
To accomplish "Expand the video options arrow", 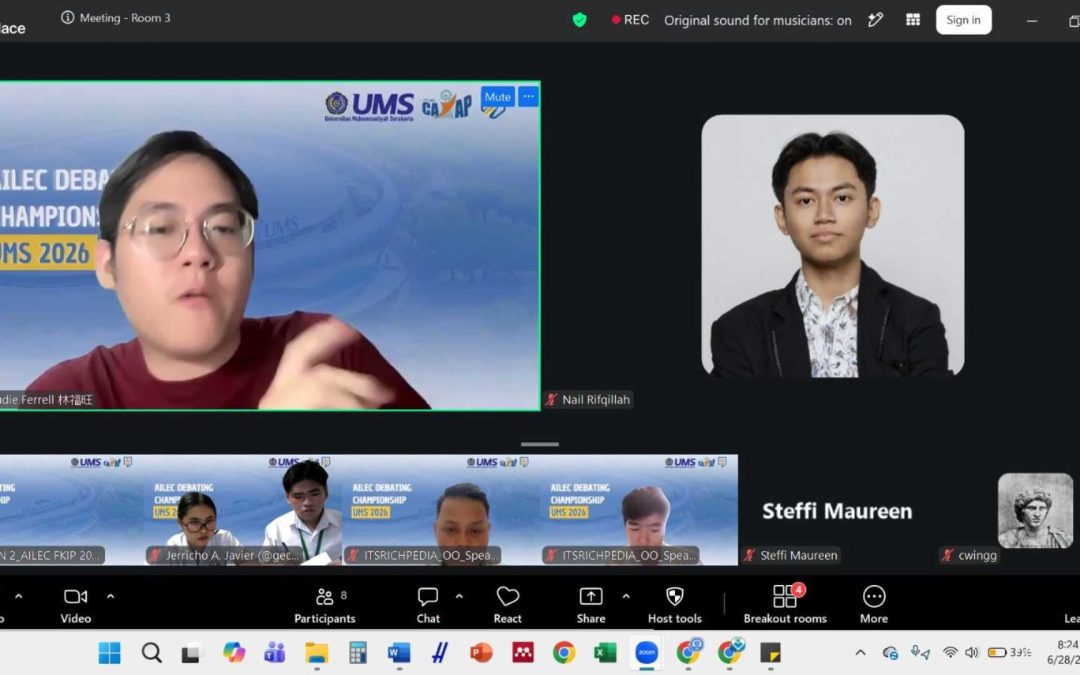I will pos(111,596).
